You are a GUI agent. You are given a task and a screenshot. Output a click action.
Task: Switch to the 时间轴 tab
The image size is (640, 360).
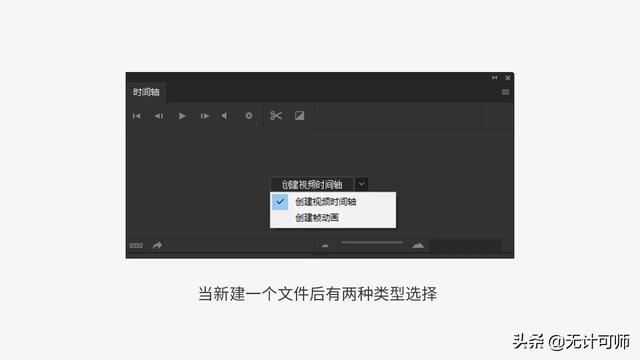coord(146,92)
